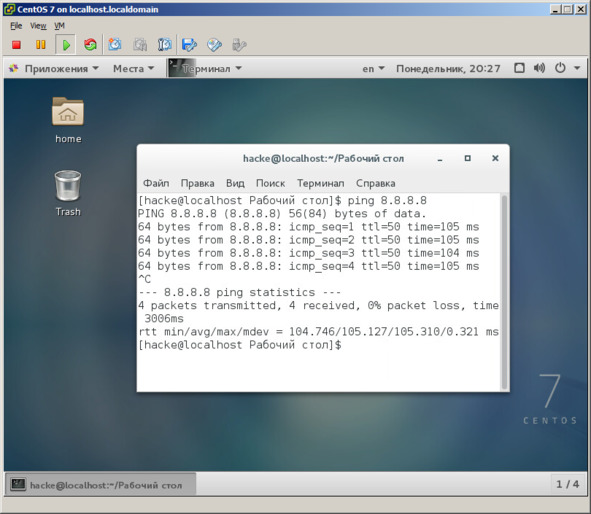Click the red Stop VM button

pyautogui.click(x=16, y=45)
